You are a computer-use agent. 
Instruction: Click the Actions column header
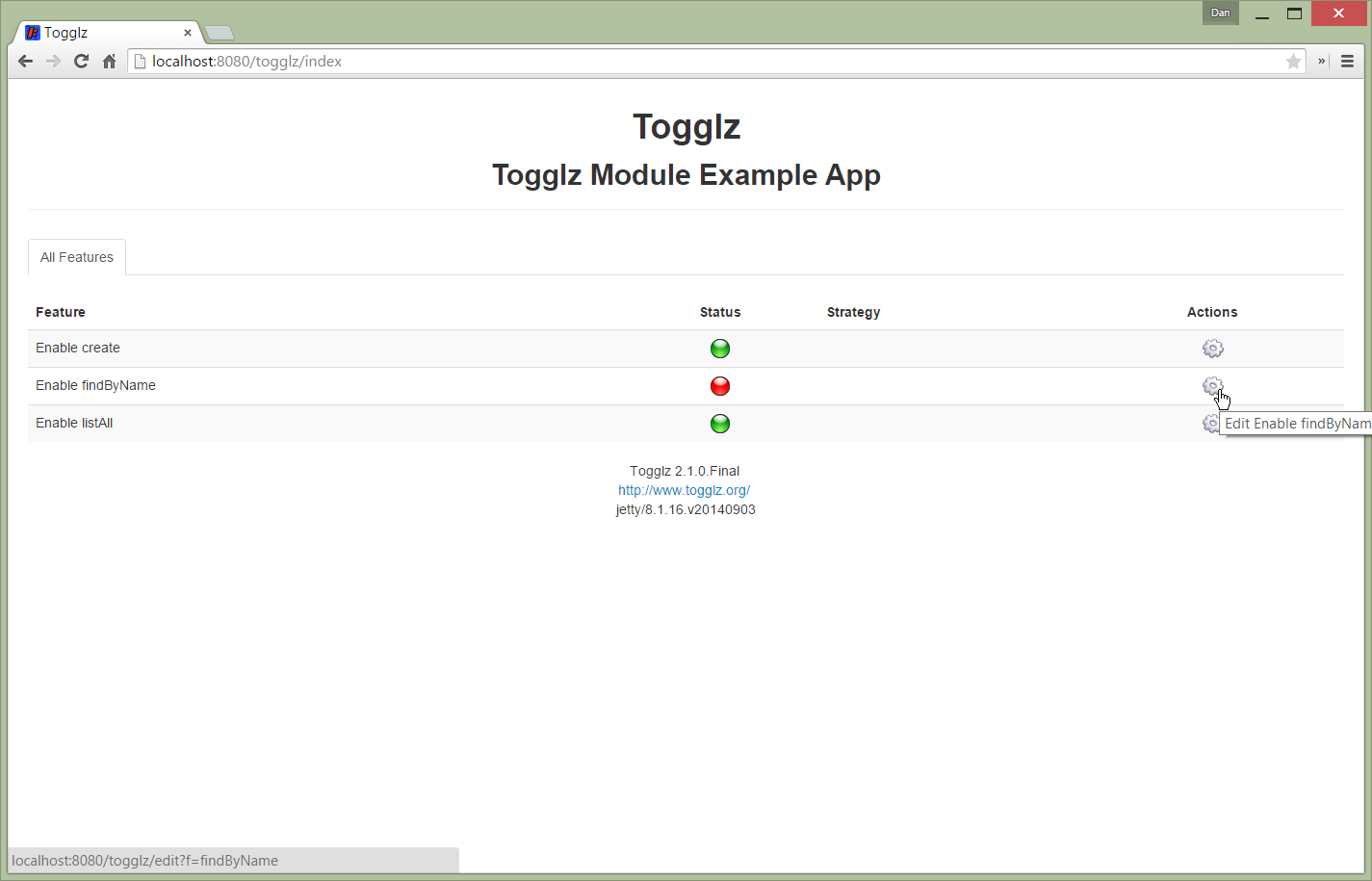[1212, 312]
